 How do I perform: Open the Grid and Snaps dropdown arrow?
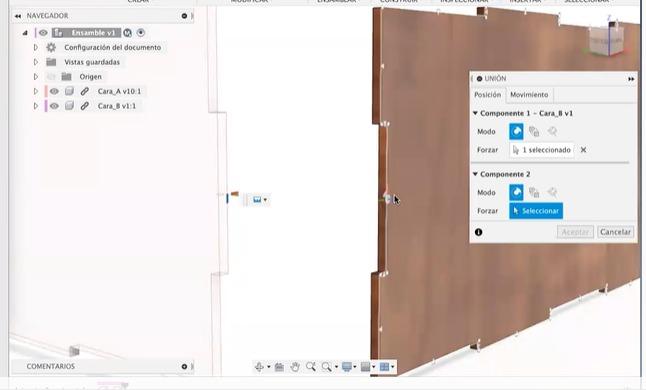(x=374, y=367)
